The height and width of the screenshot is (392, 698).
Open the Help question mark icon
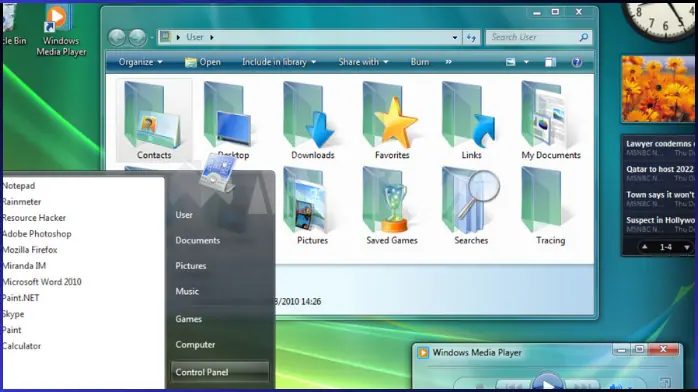576,62
